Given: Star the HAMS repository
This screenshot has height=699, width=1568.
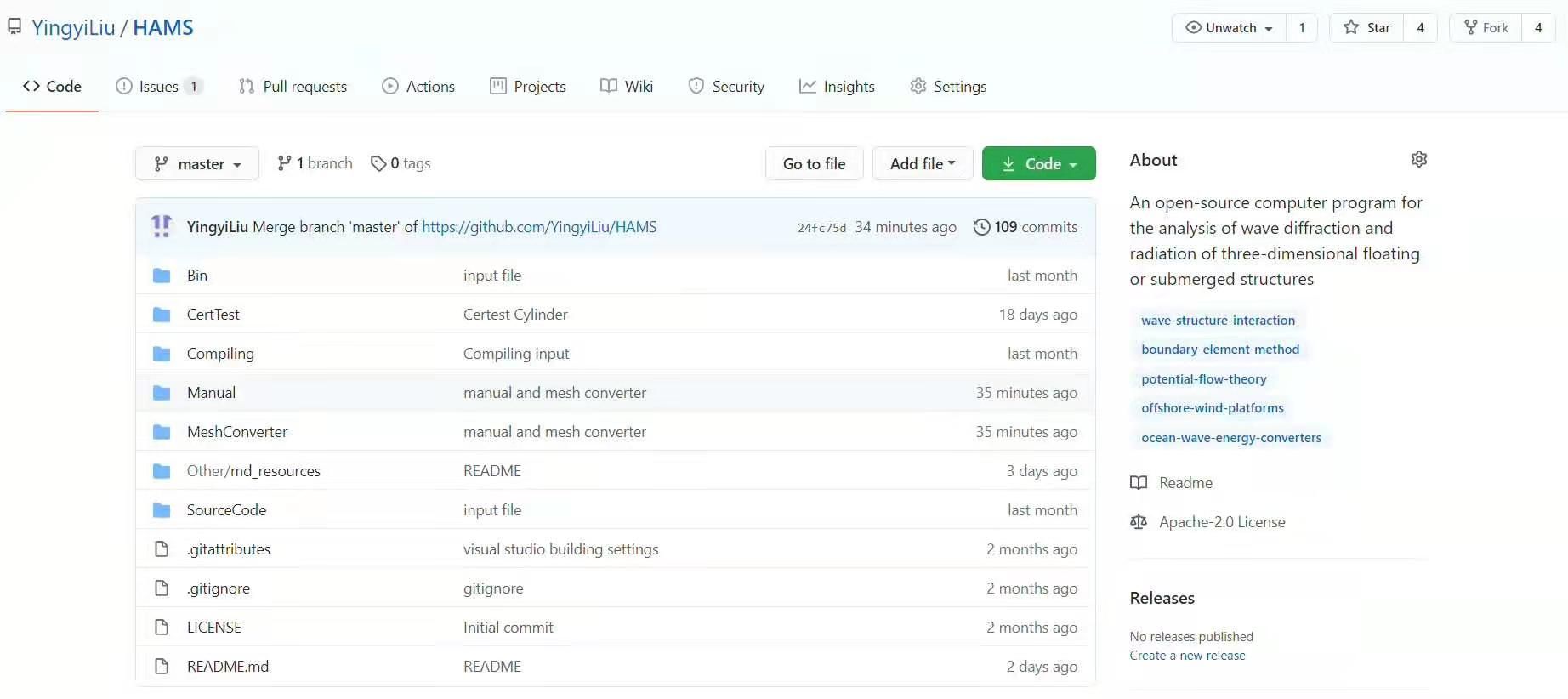Looking at the screenshot, I should pyautogui.click(x=1366, y=27).
